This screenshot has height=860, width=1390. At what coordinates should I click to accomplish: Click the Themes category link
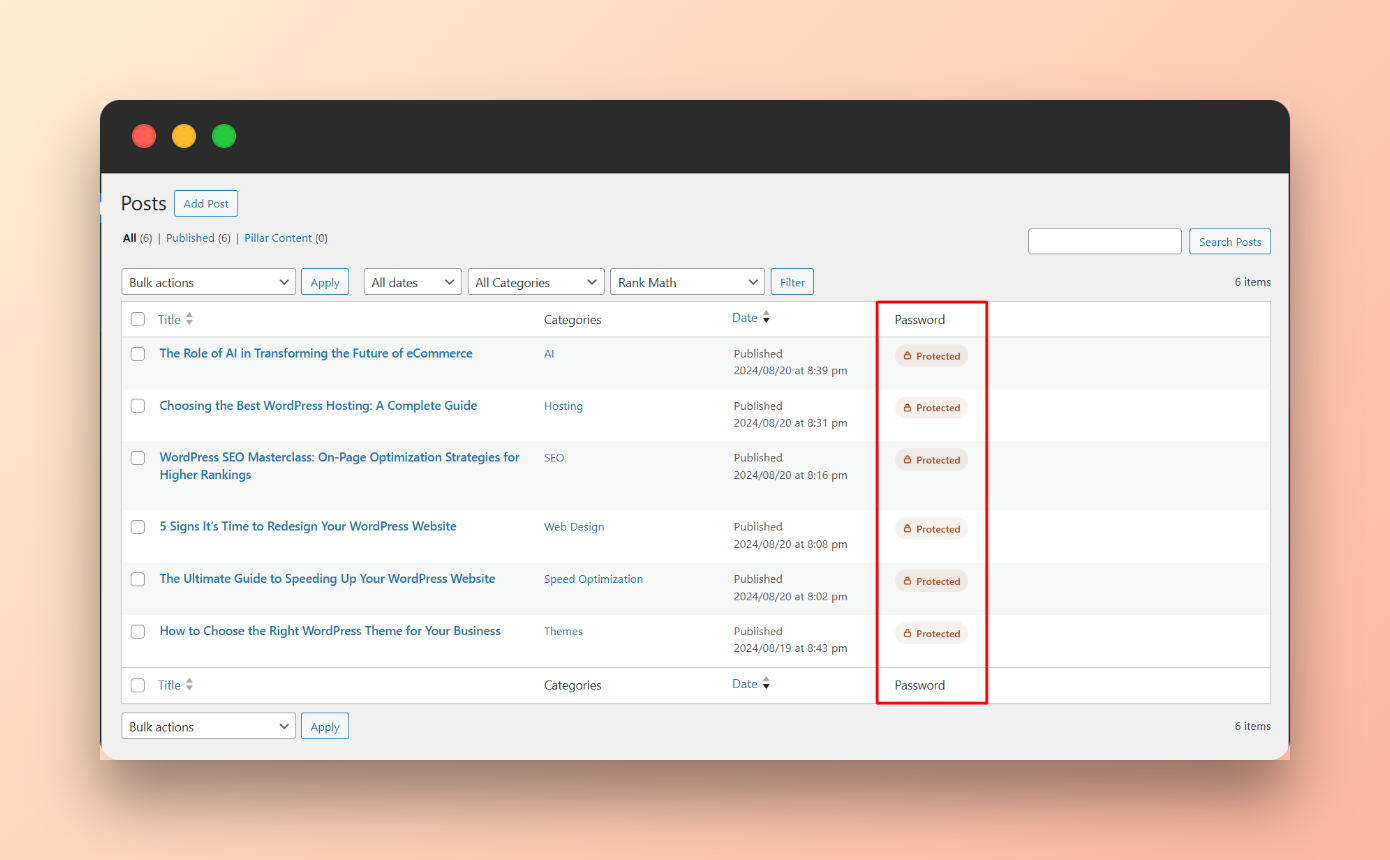pos(563,631)
